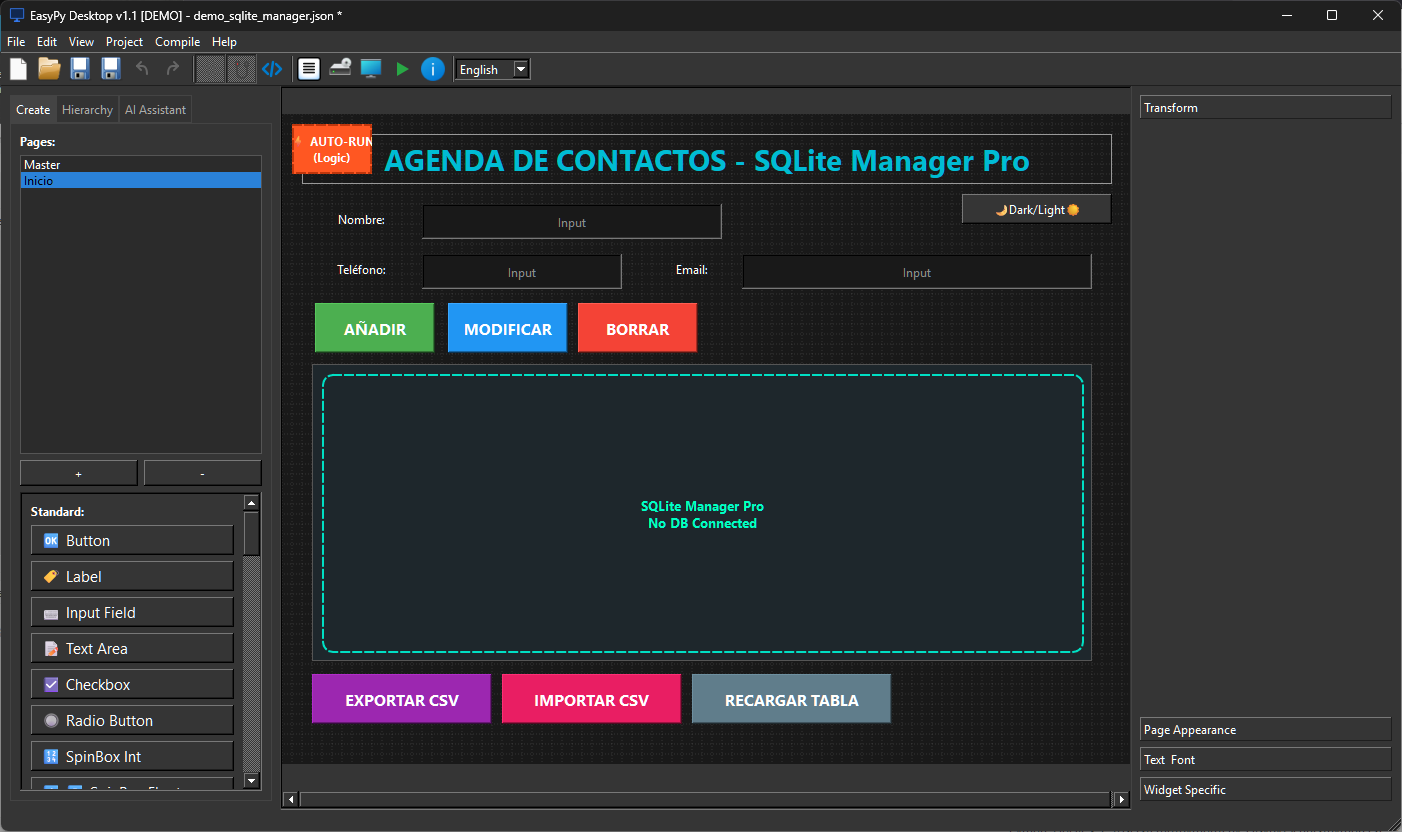Click the green AÑADIR button
The image size is (1402, 832).
[x=374, y=328]
